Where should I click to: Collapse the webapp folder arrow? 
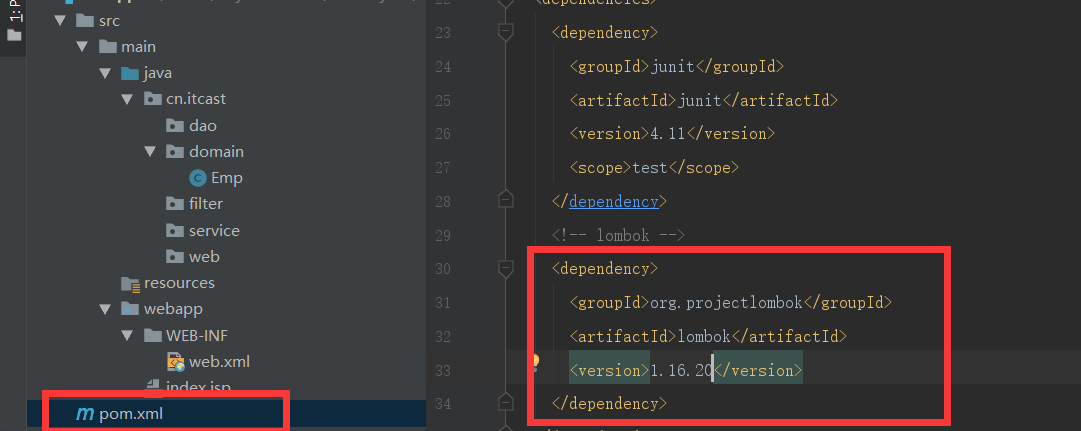105,309
